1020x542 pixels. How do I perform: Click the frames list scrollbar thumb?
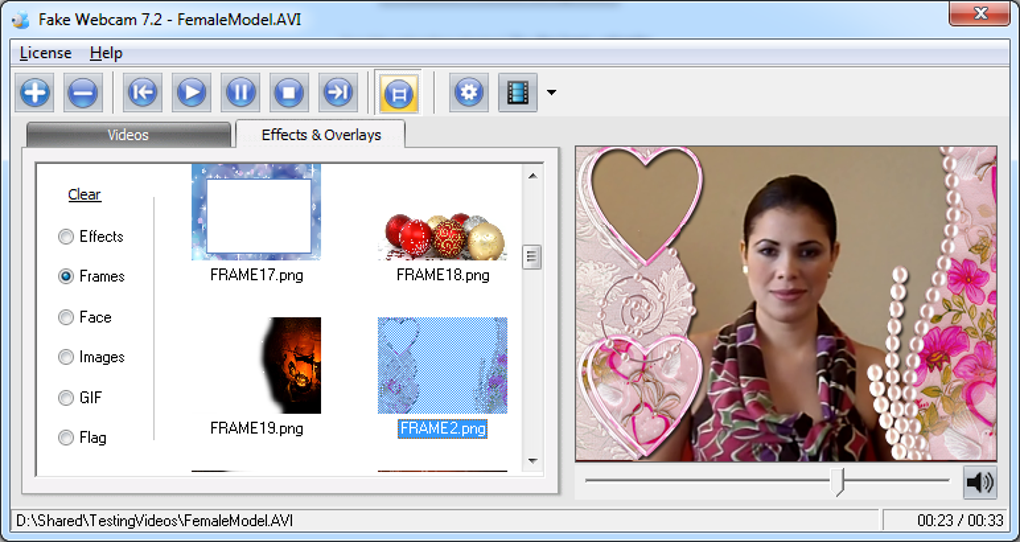click(532, 257)
